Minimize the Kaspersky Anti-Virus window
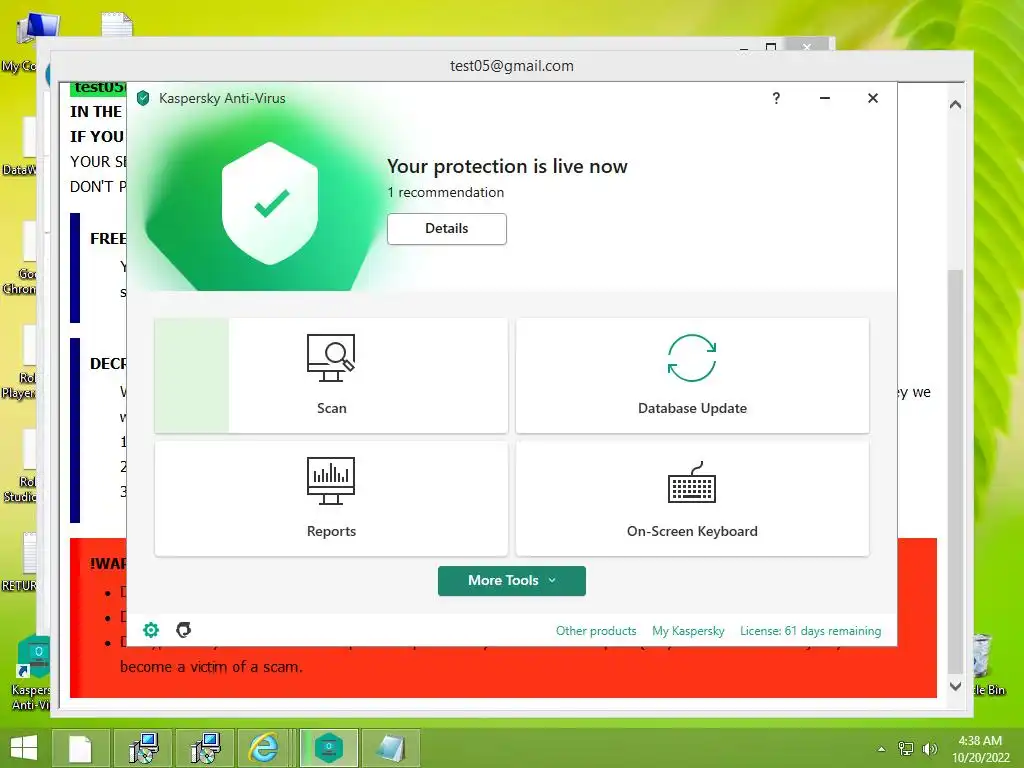1024x768 pixels. click(x=825, y=98)
